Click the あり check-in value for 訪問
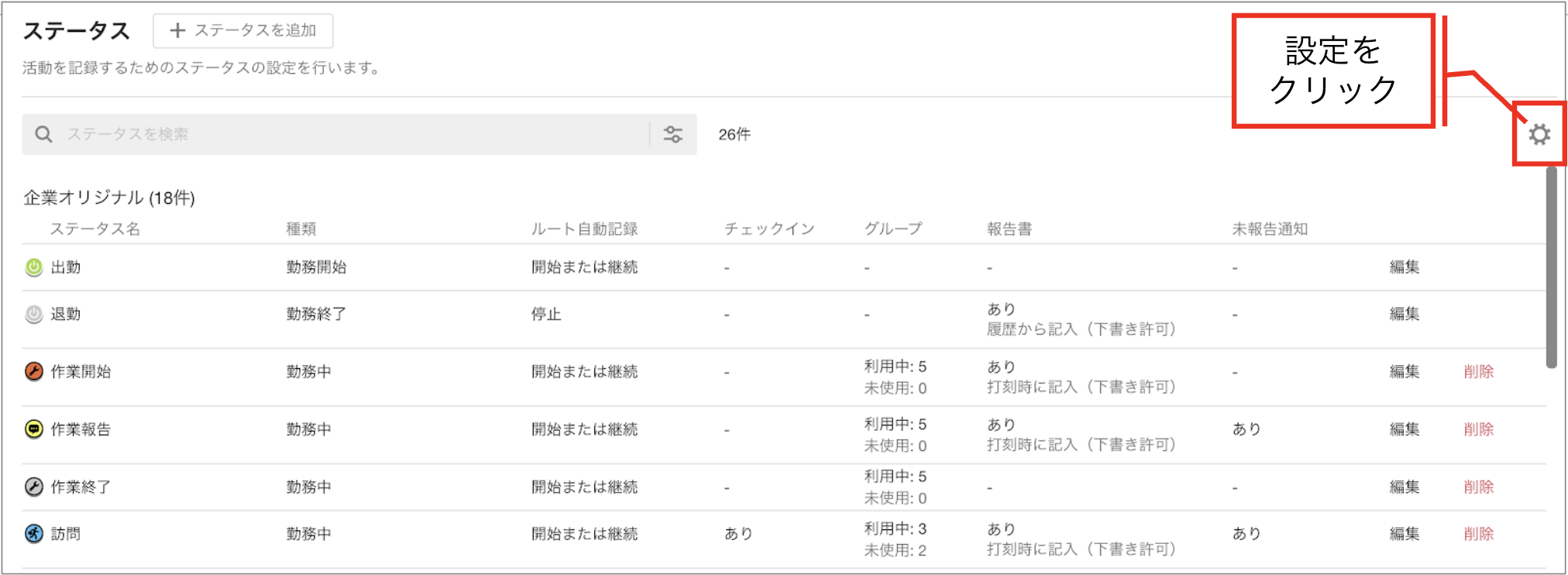This screenshot has height=575, width=1568. point(738,533)
